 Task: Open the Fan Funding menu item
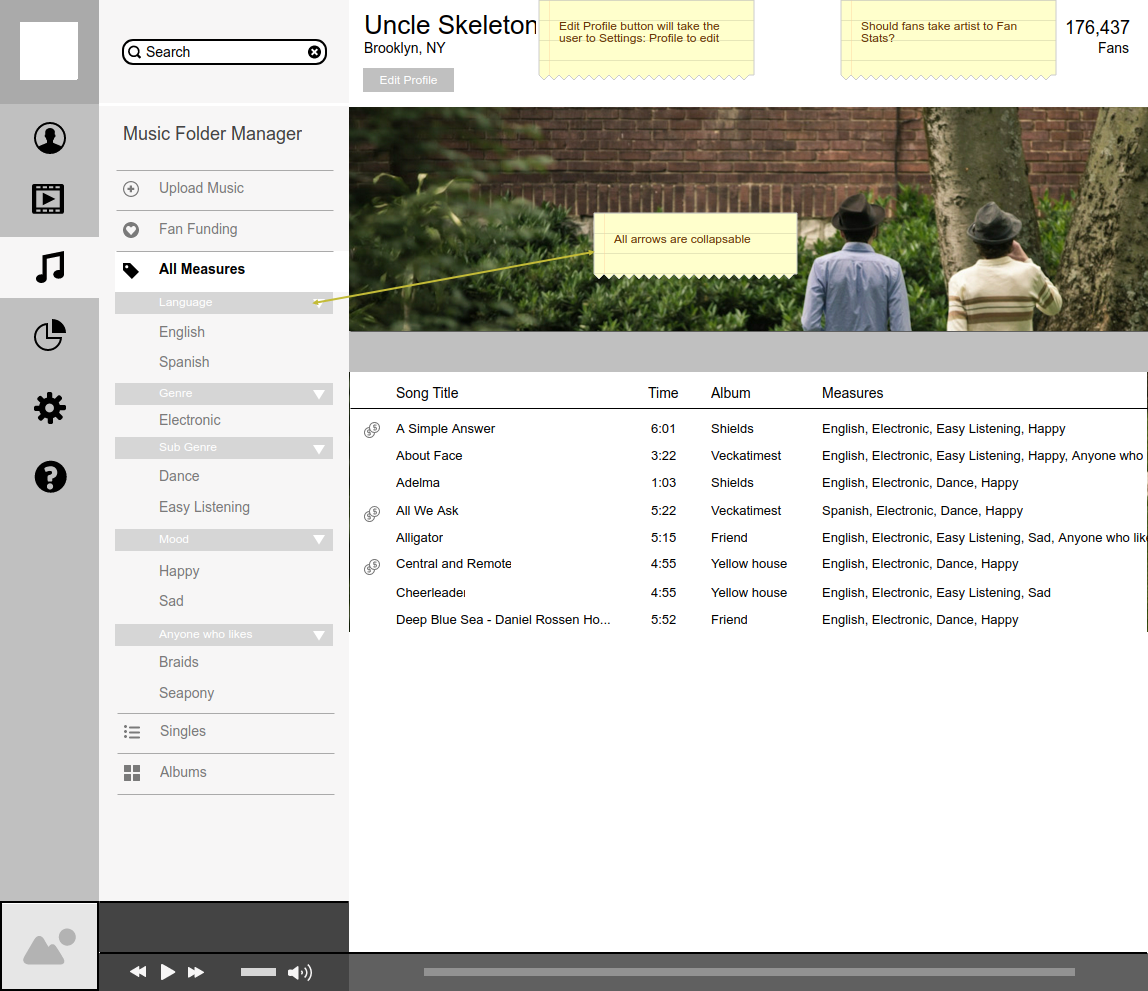point(198,229)
